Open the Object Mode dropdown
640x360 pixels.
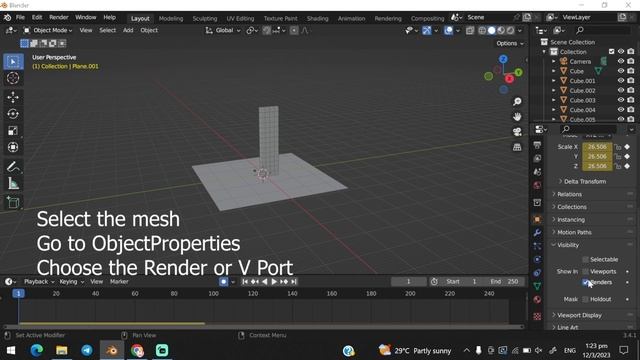48,30
